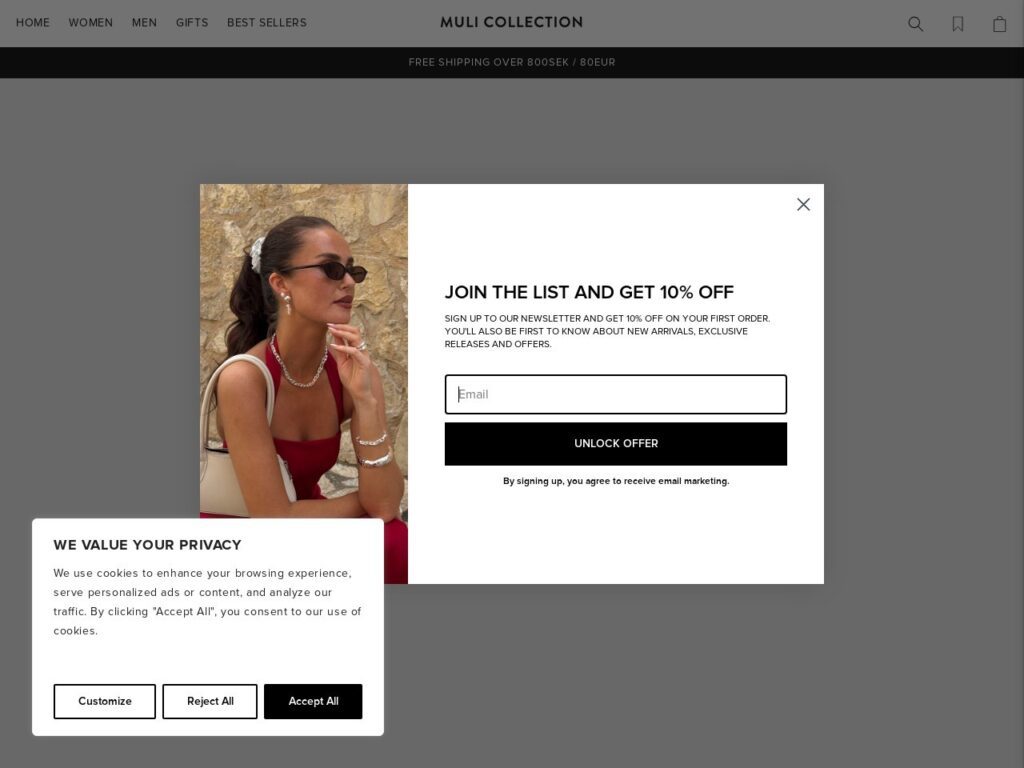Click the free shipping announcement bar
This screenshot has height=768, width=1024.
click(512, 63)
